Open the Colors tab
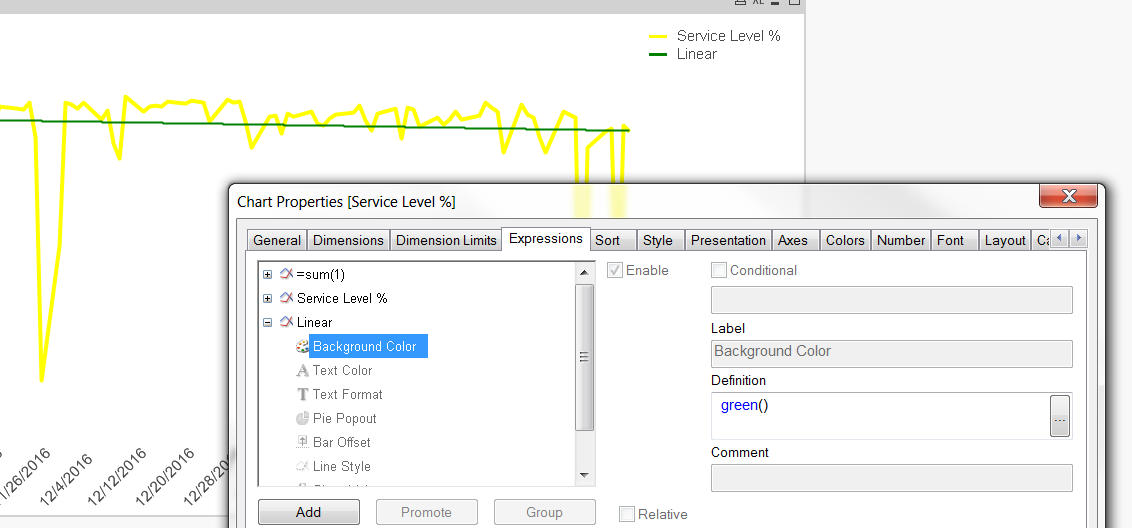1132x528 pixels. (845, 241)
